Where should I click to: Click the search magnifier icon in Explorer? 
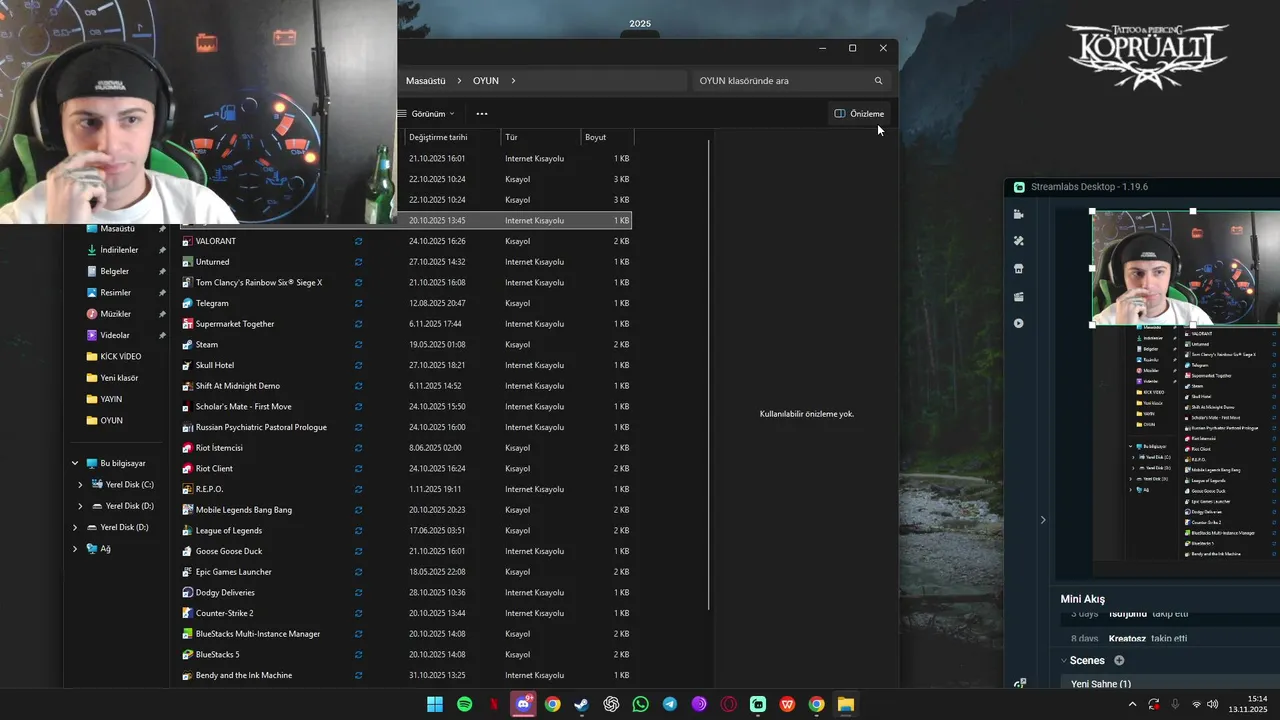[878, 81]
